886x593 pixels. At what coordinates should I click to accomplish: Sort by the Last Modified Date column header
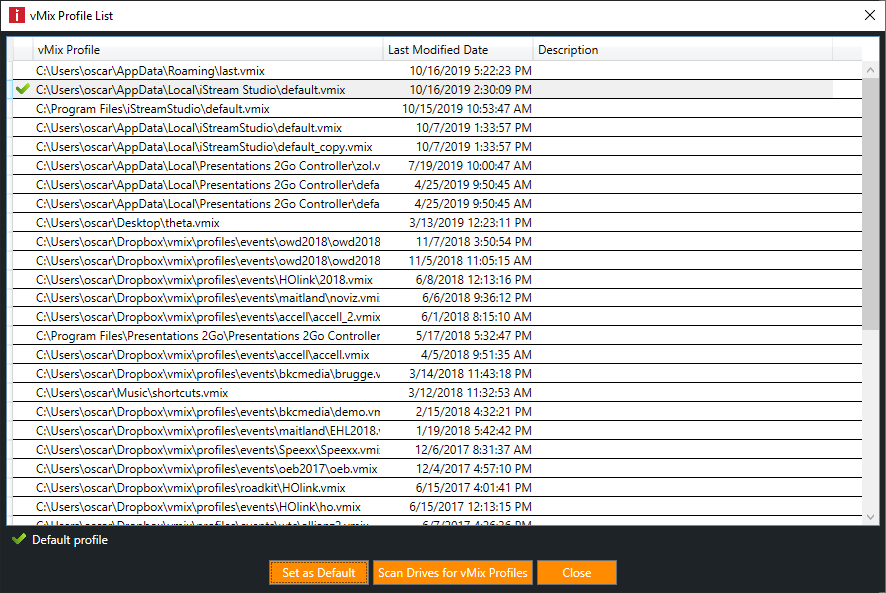458,50
